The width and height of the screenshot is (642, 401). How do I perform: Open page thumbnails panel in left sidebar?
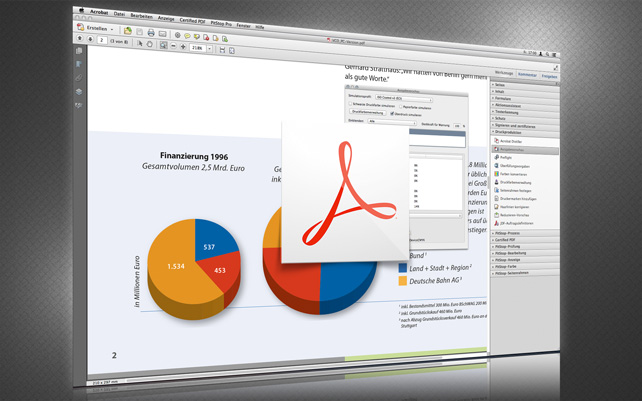[79, 50]
